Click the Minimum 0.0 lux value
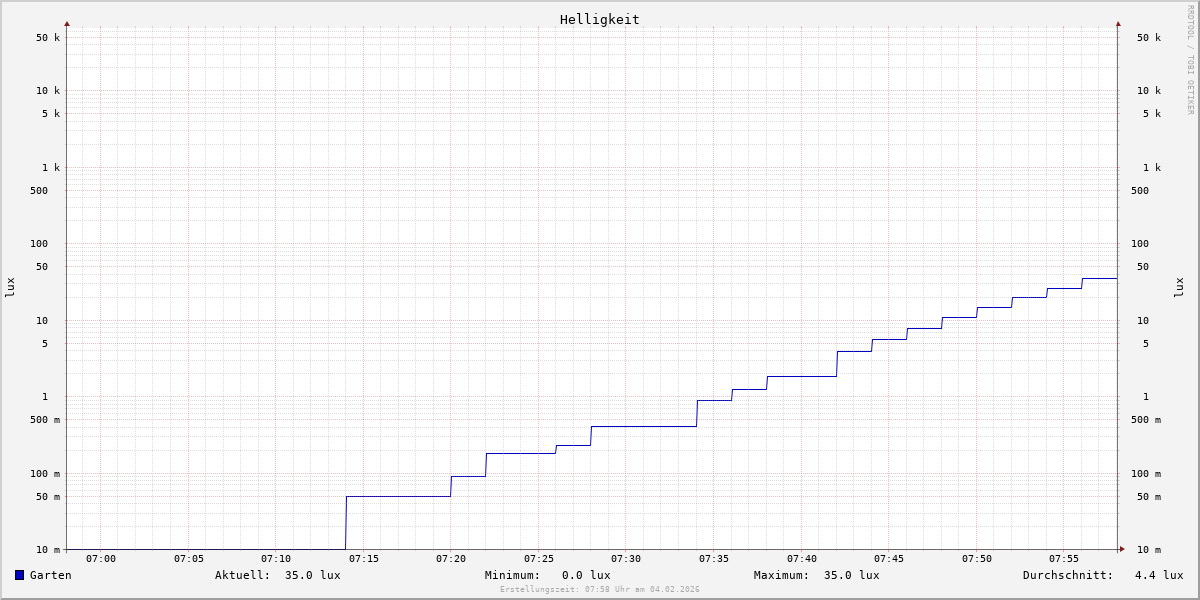Image resolution: width=1200 pixels, height=600 pixels. click(585, 575)
